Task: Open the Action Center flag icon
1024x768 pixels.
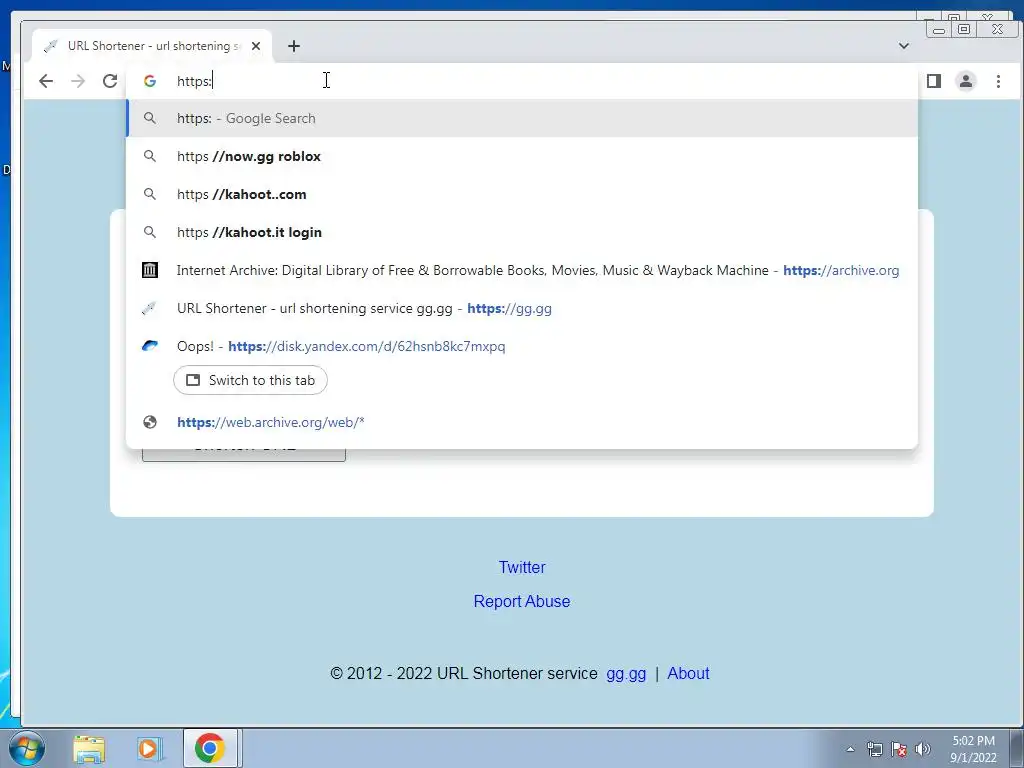Action: coord(899,749)
